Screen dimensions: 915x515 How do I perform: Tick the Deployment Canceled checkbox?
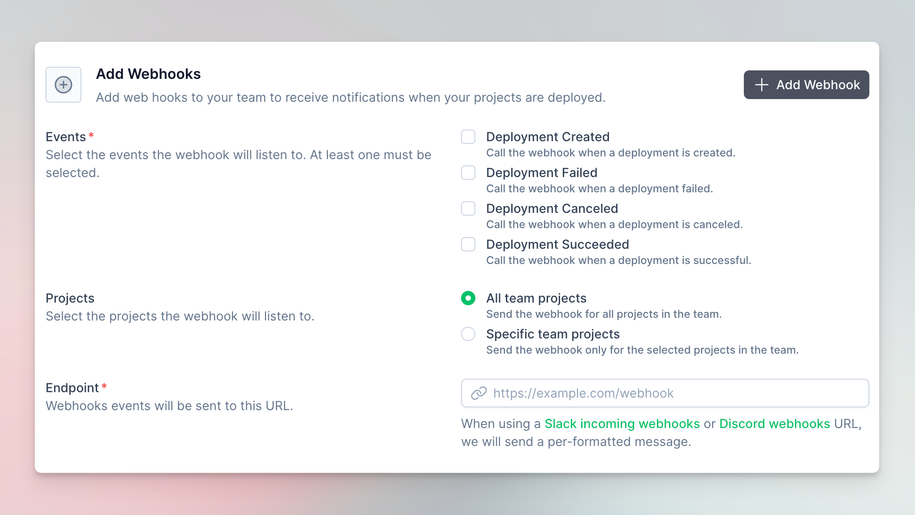[x=468, y=209]
